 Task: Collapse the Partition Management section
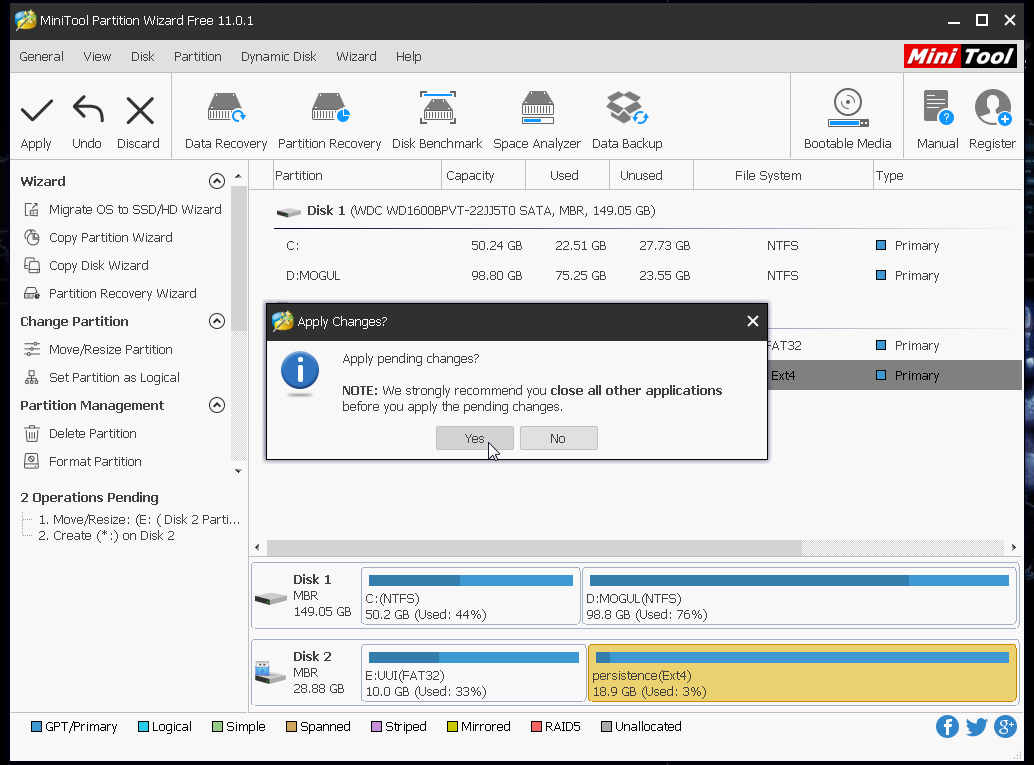217,405
